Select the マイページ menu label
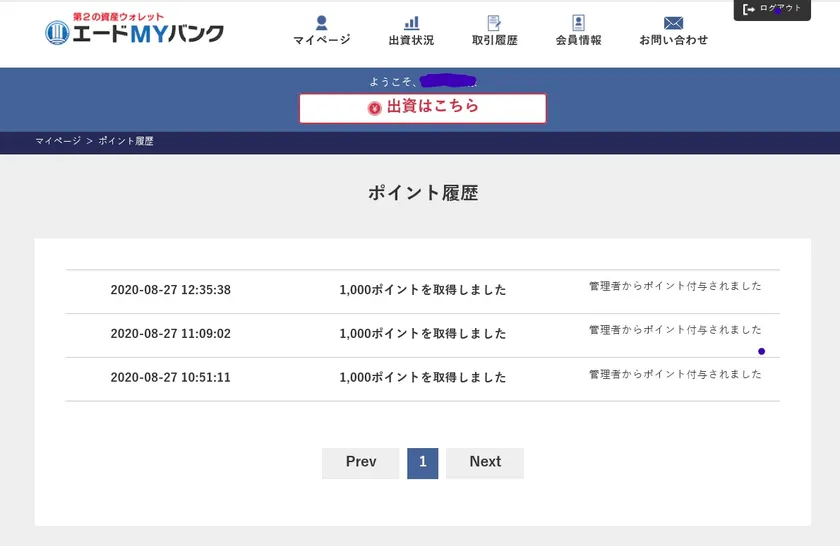840x546 pixels. pyautogui.click(x=321, y=40)
